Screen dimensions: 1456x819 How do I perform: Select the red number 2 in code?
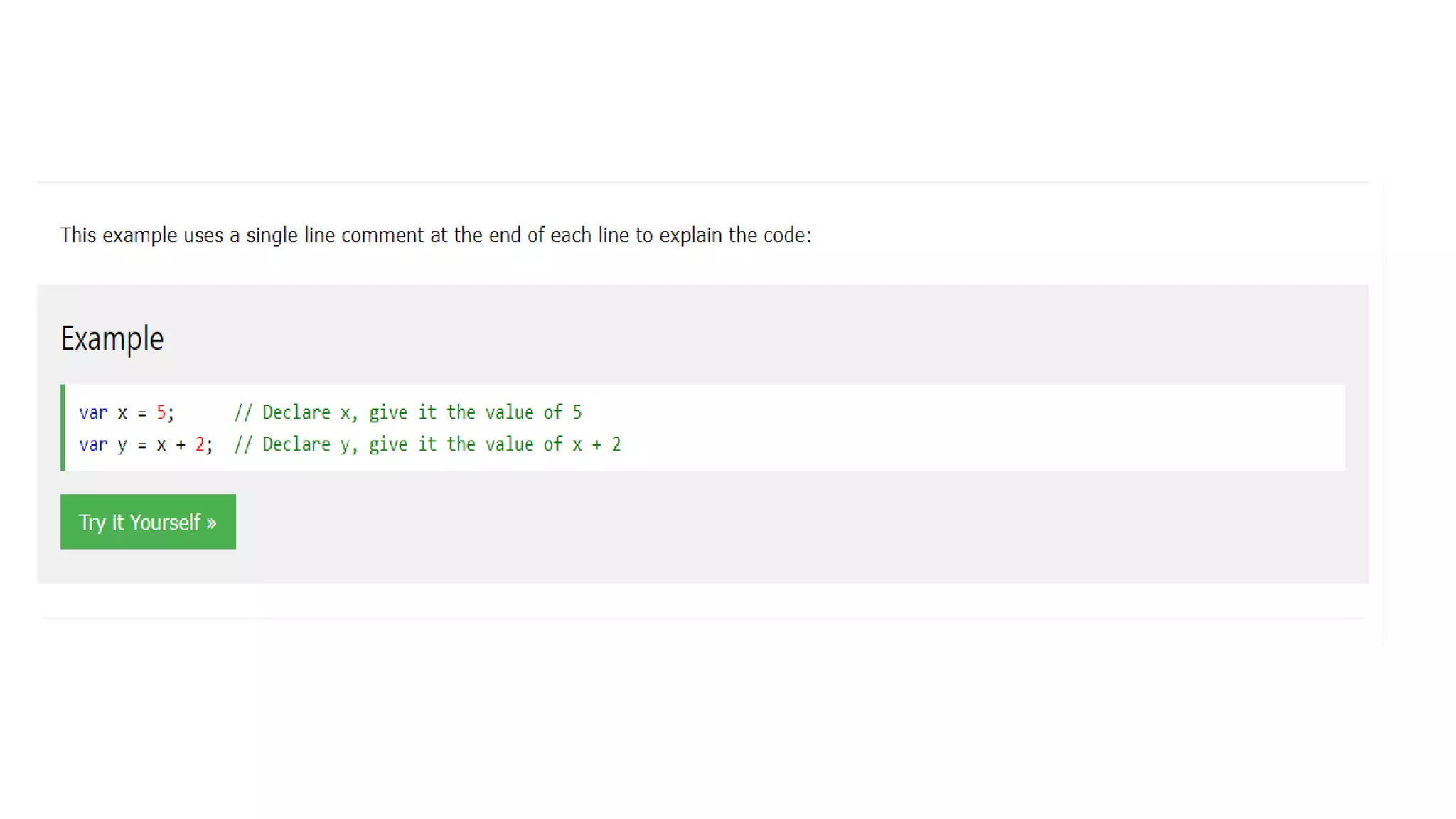pos(200,444)
